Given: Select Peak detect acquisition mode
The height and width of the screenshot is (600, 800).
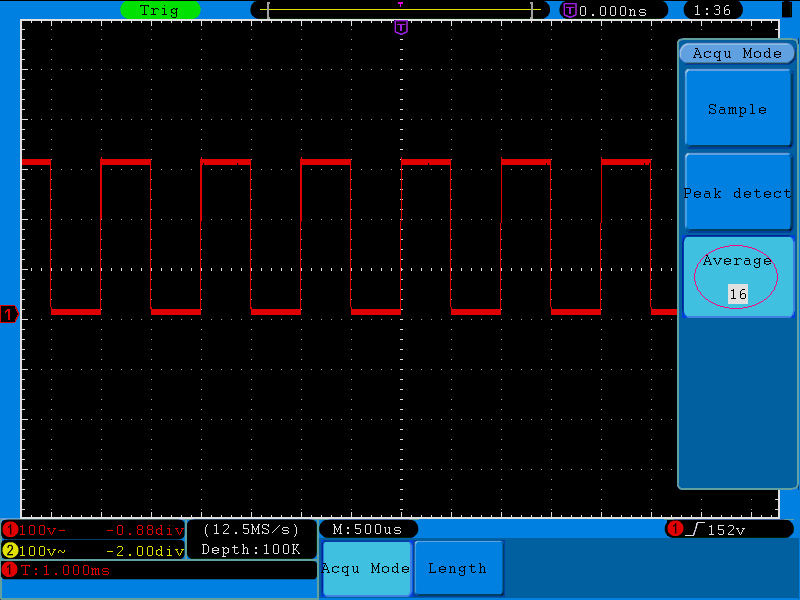Looking at the screenshot, I should (x=737, y=192).
